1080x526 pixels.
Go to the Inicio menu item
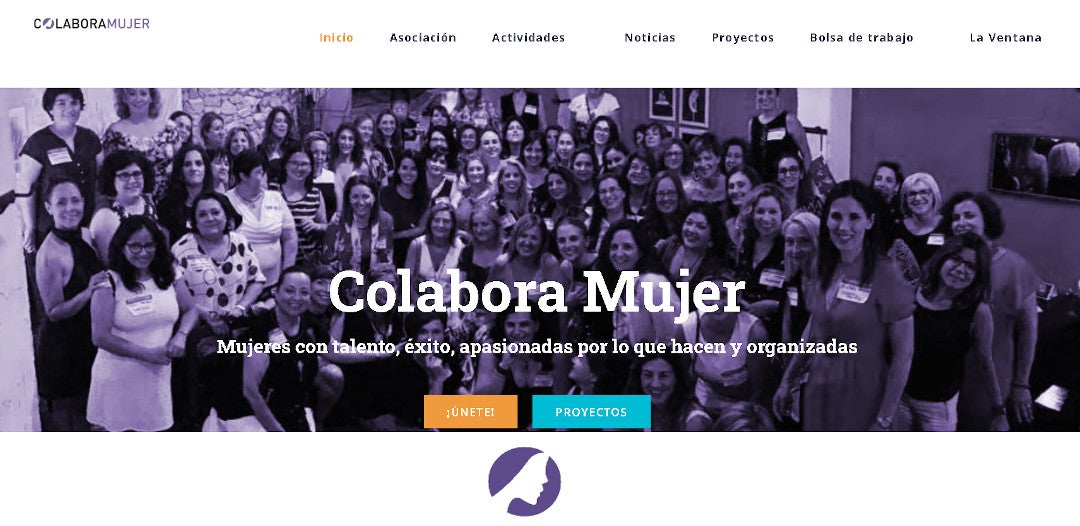336,38
